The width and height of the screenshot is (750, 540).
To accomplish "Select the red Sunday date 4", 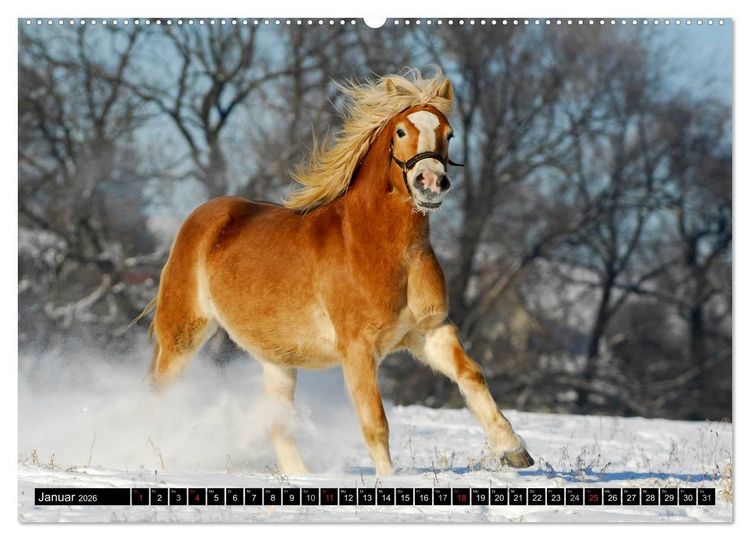I will (197, 497).
